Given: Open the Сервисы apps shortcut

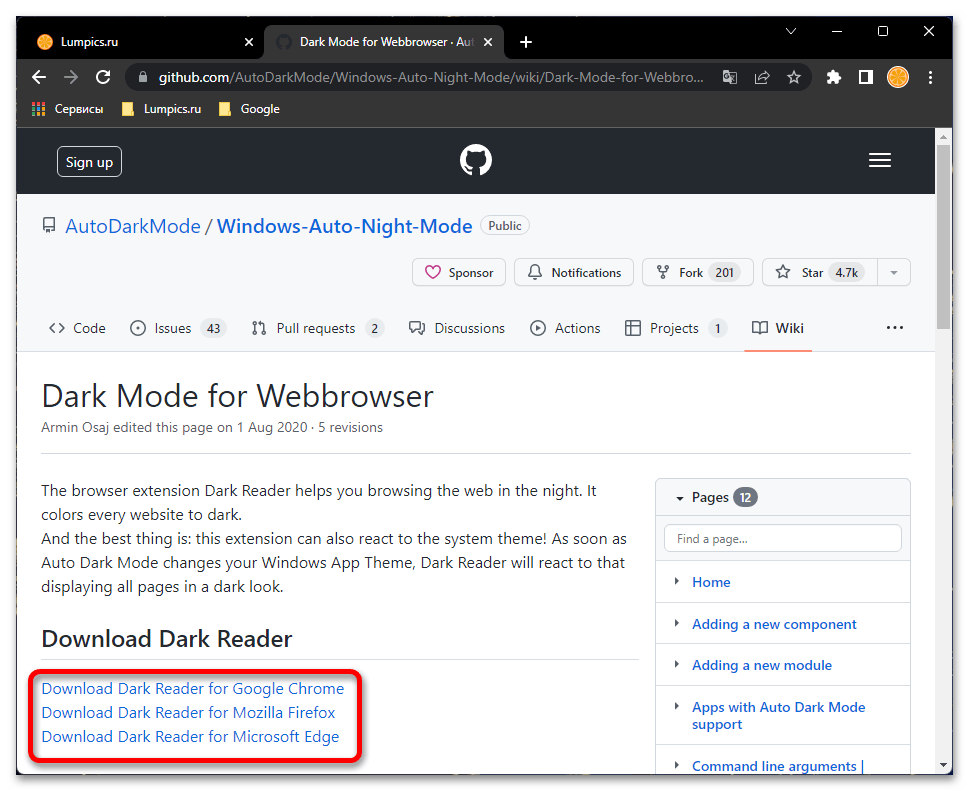Looking at the screenshot, I should click(x=67, y=109).
